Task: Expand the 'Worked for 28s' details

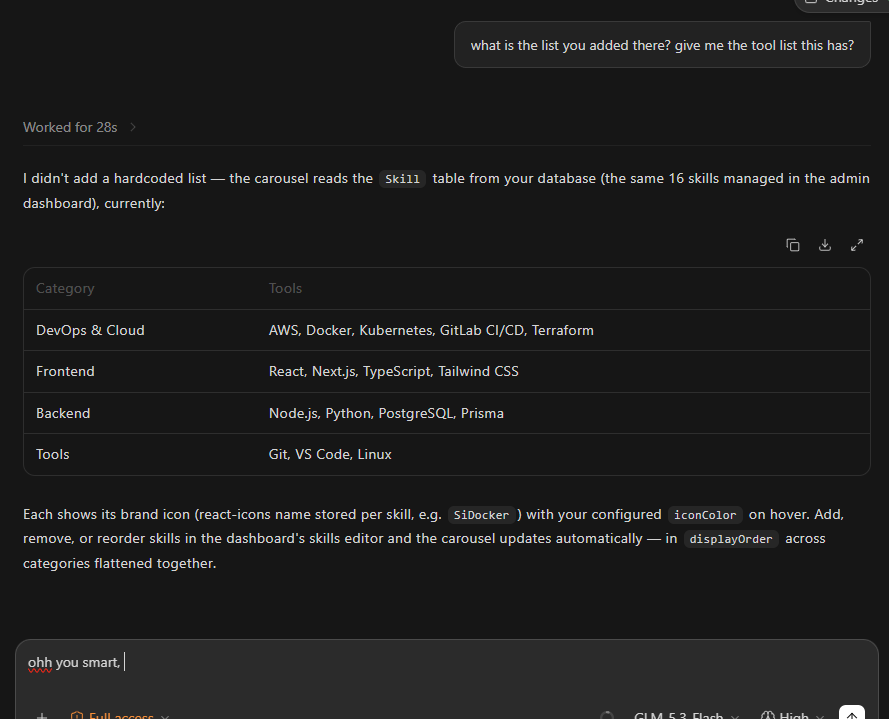Action: 79,127
